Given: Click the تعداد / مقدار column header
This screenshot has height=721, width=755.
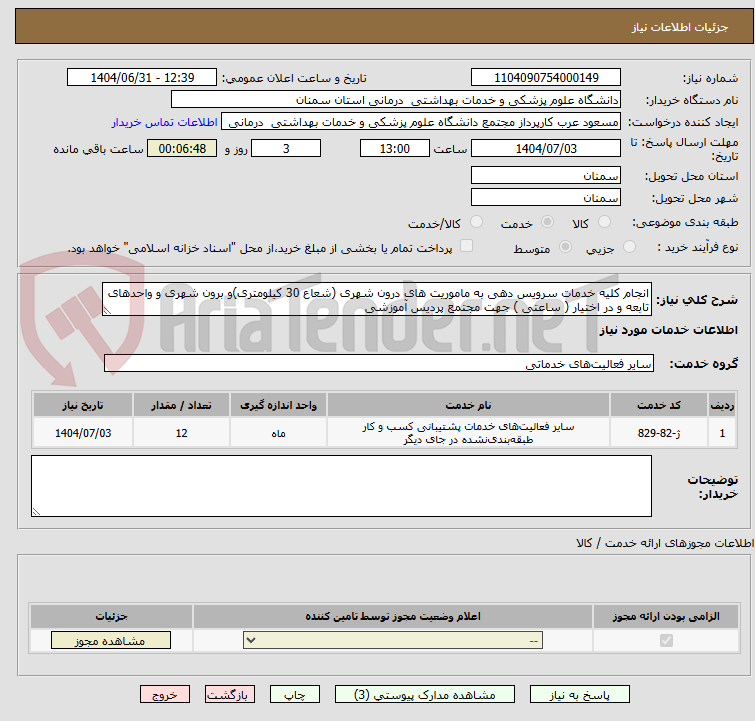Looking at the screenshot, I should [x=181, y=405].
